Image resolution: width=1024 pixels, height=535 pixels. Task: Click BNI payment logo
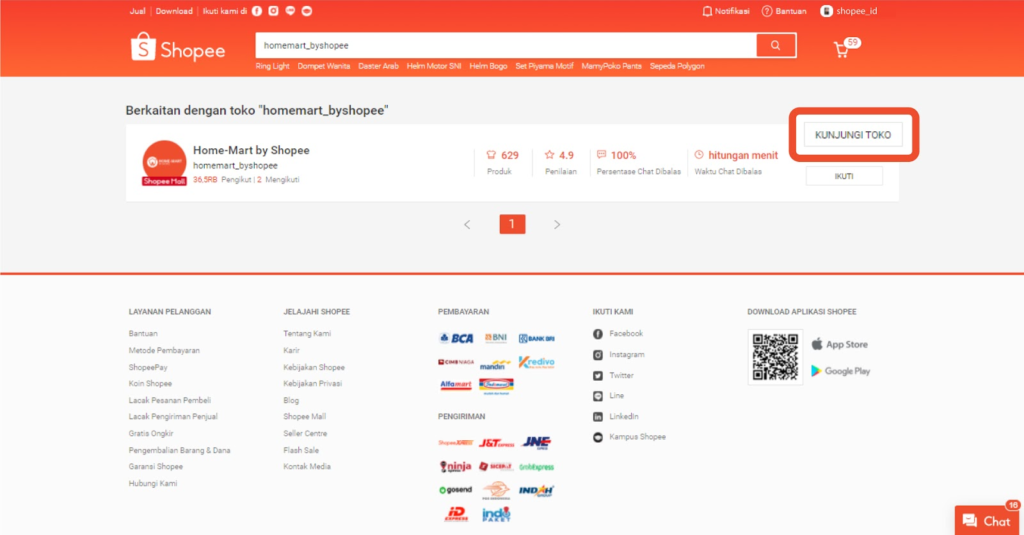click(x=496, y=338)
